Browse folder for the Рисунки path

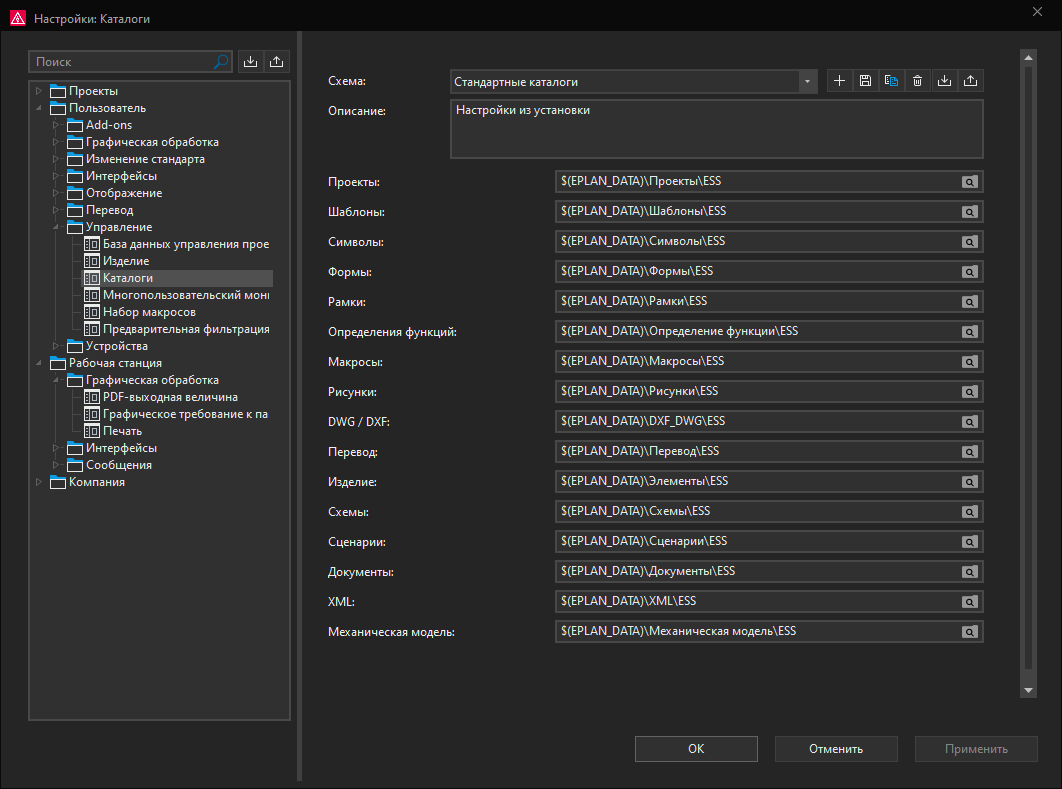pos(970,391)
